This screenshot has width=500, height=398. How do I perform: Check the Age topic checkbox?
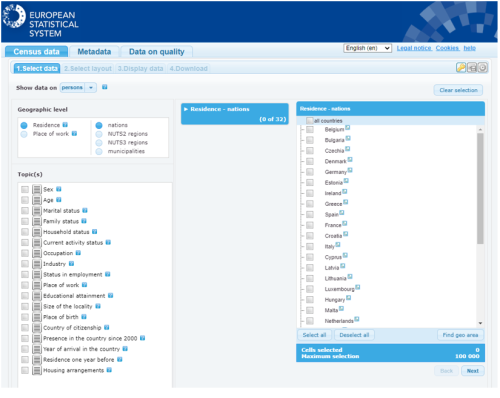click(25, 200)
